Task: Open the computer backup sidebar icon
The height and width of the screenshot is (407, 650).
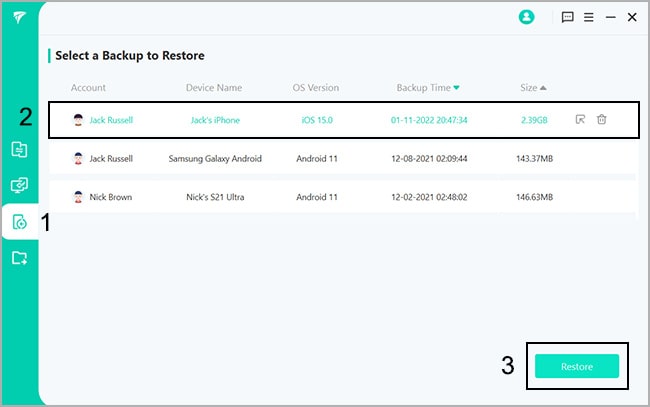Action: tap(19, 185)
